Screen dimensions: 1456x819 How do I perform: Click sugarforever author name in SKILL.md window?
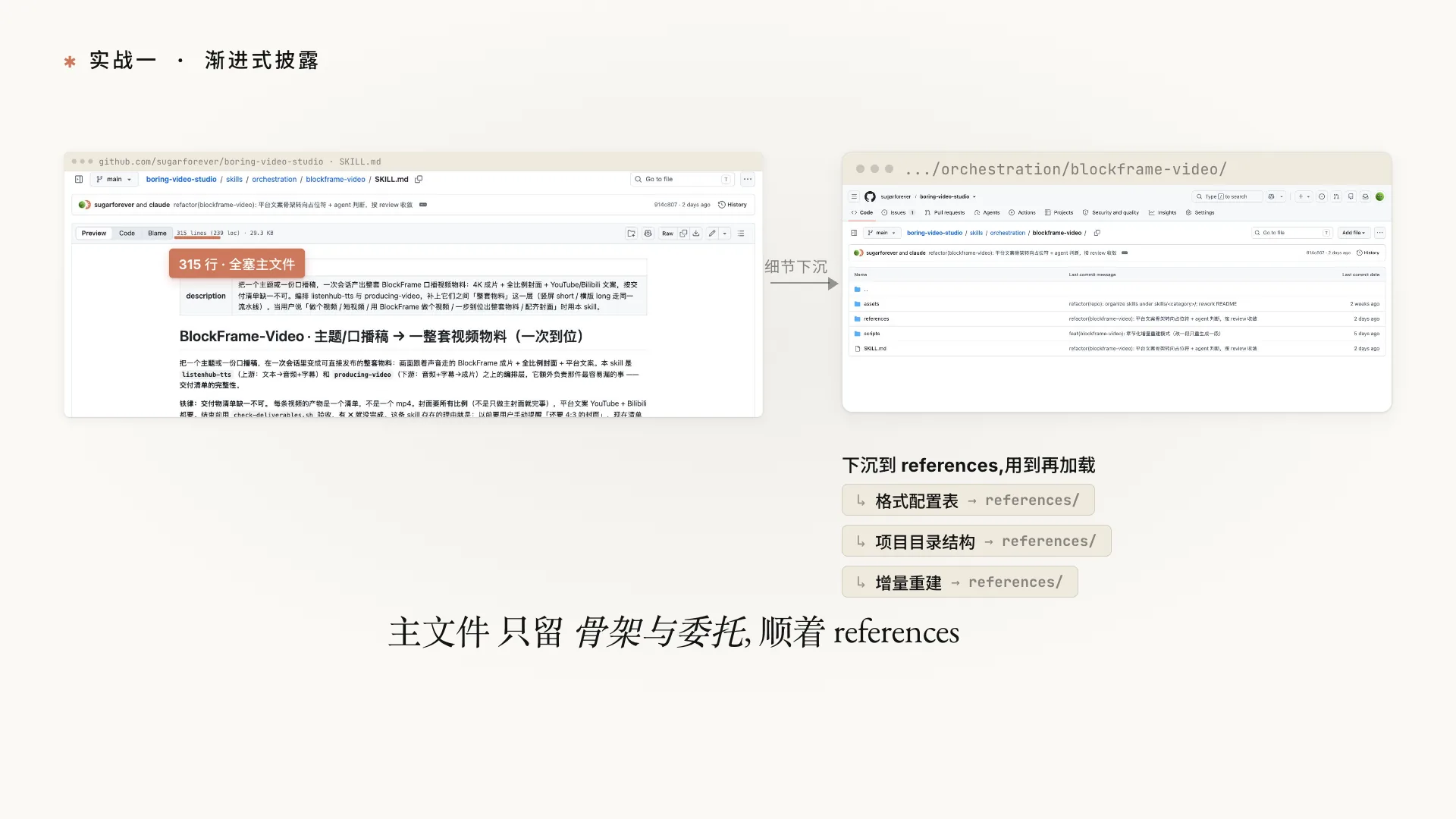[114, 205]
